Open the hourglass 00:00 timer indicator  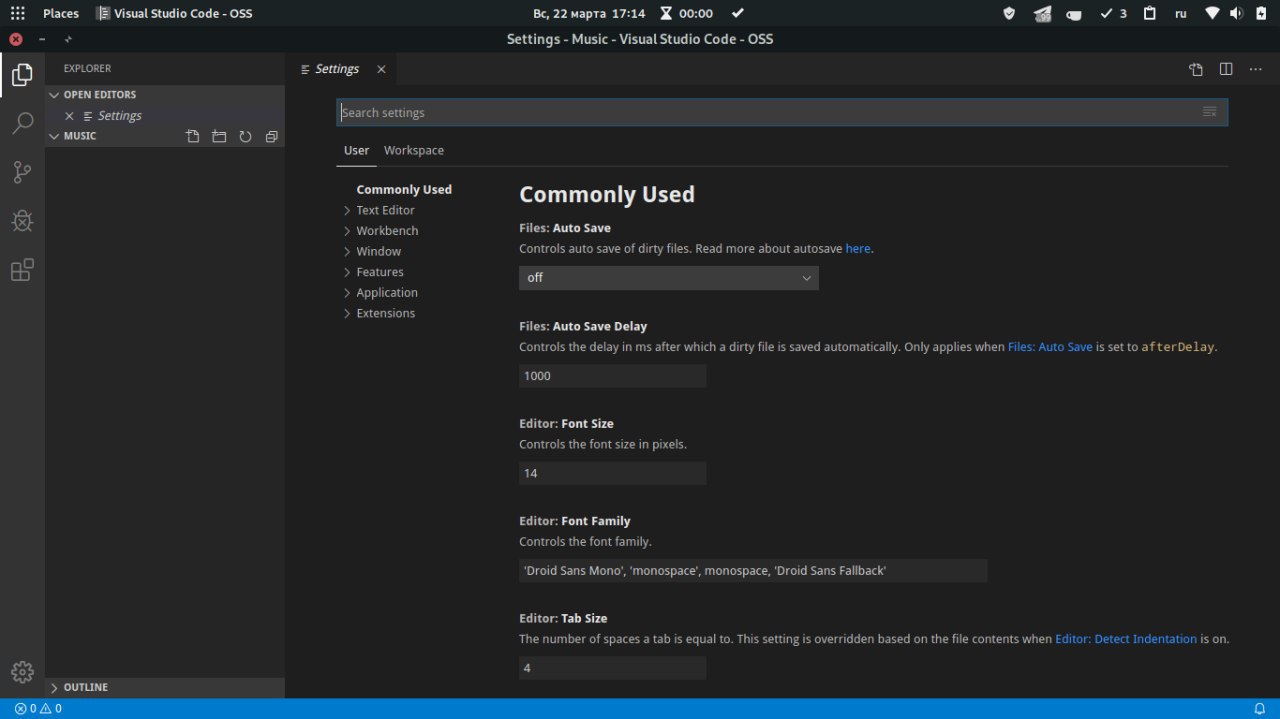[686, 13]
